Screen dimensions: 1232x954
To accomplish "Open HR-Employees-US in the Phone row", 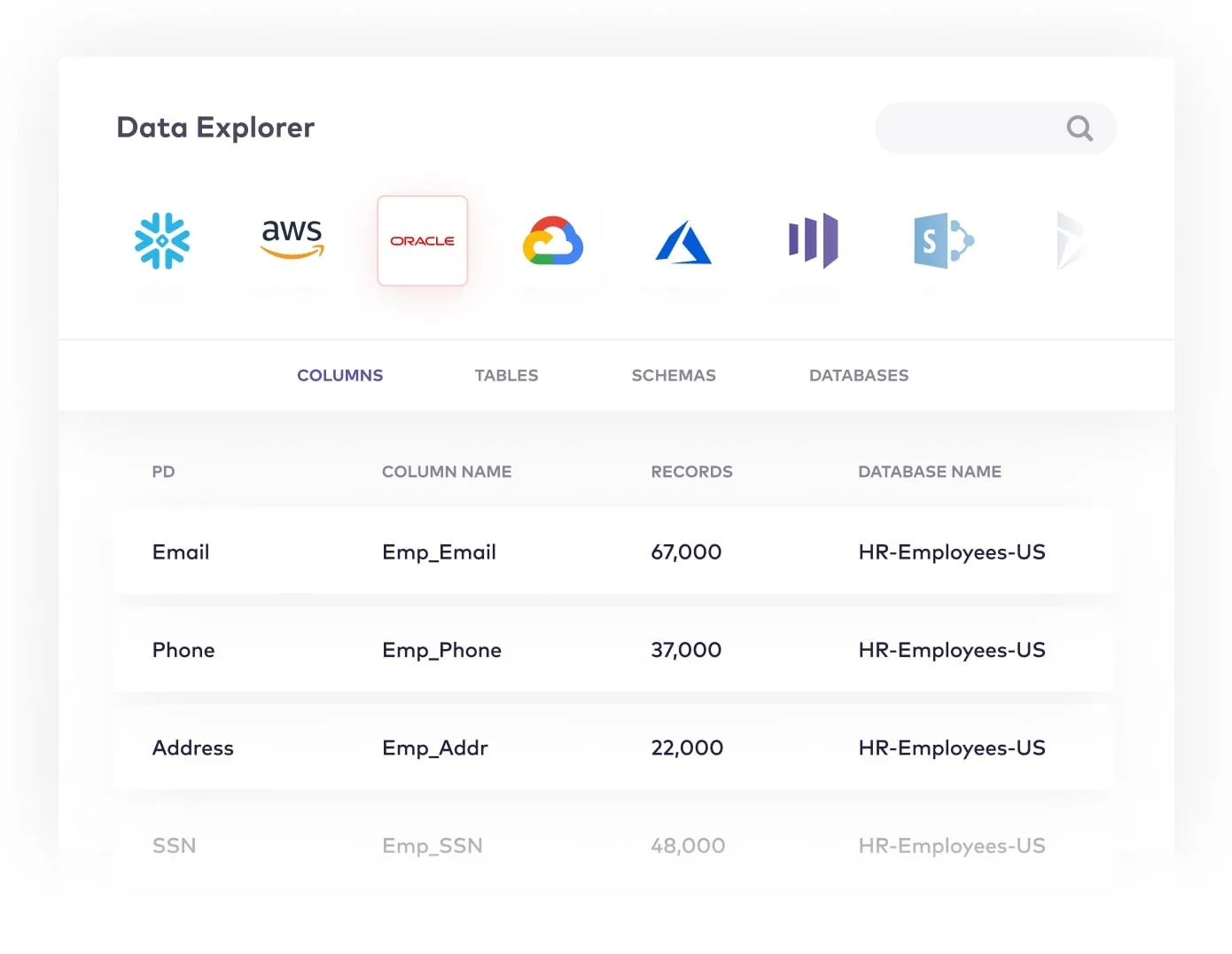I will pyautogui.click(x=952, y=651).
